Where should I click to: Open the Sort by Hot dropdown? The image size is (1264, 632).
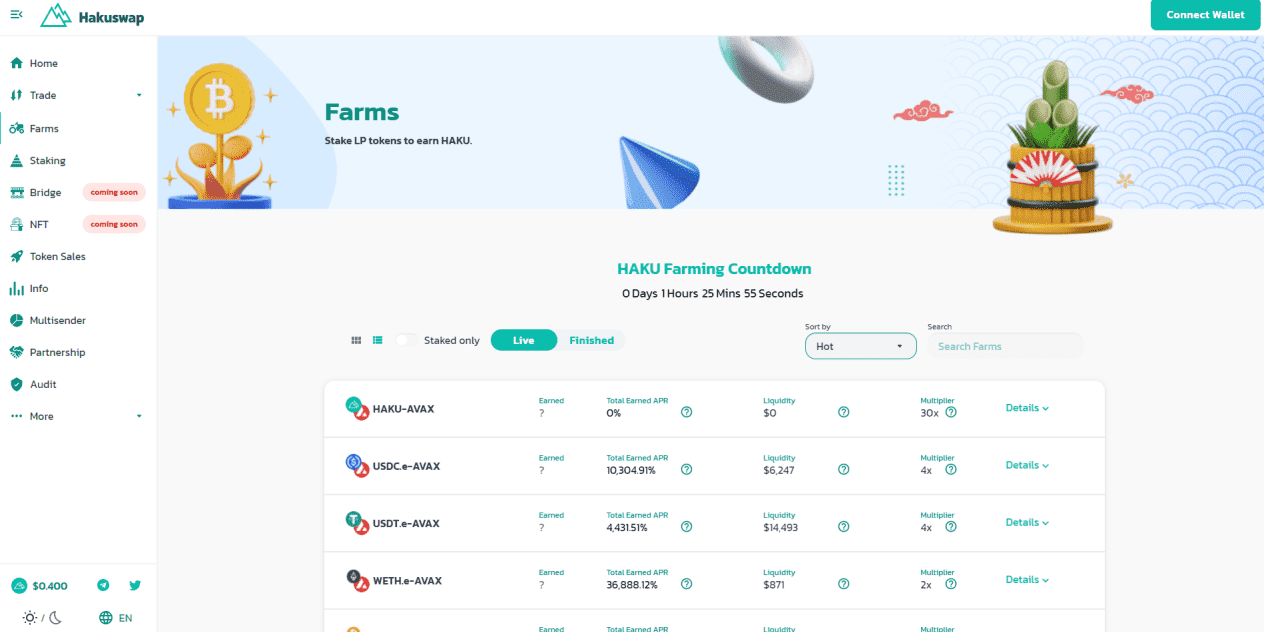pos(860,346)
